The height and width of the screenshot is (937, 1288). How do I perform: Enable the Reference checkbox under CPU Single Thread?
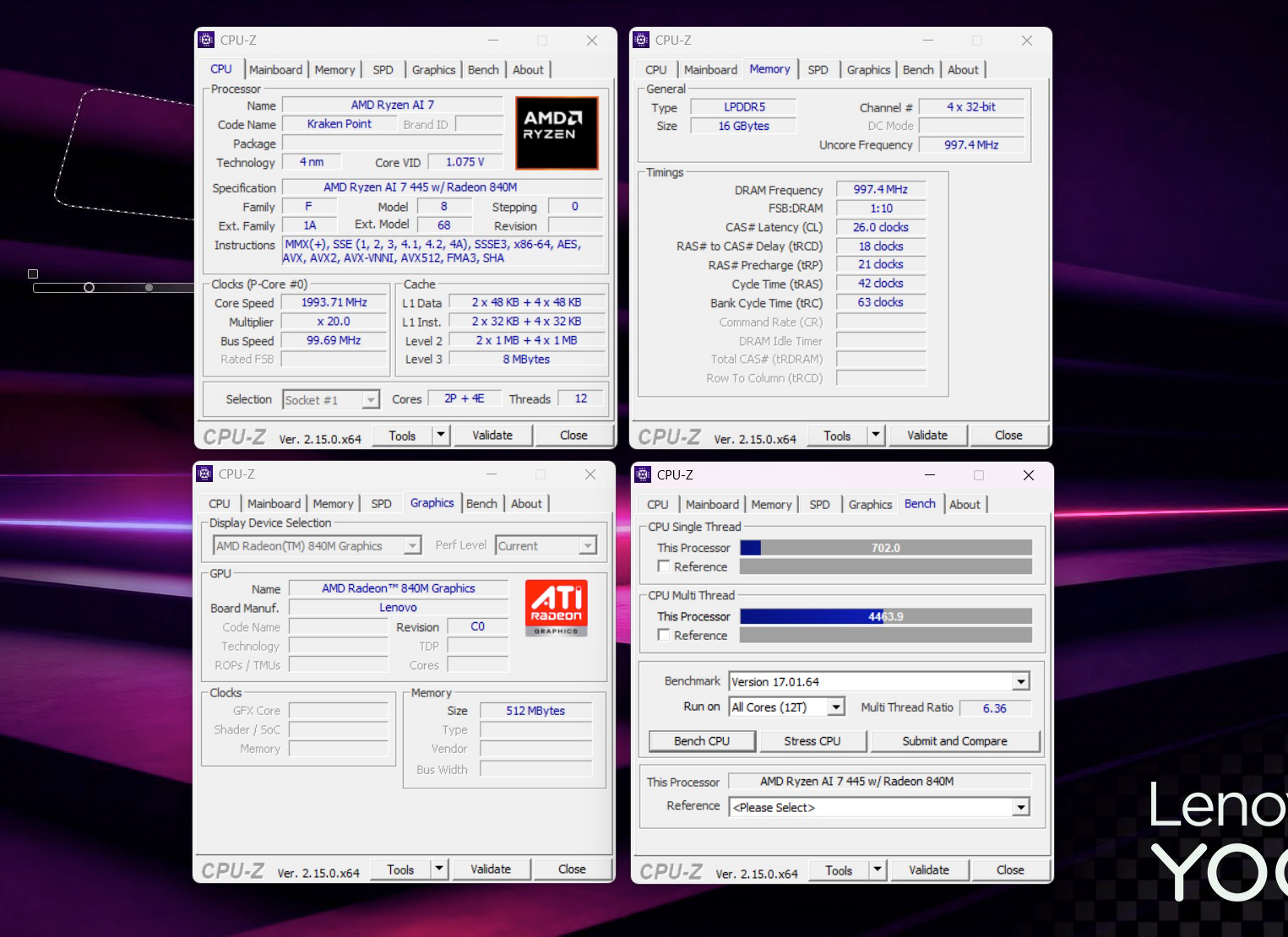[x=664, y=566]
